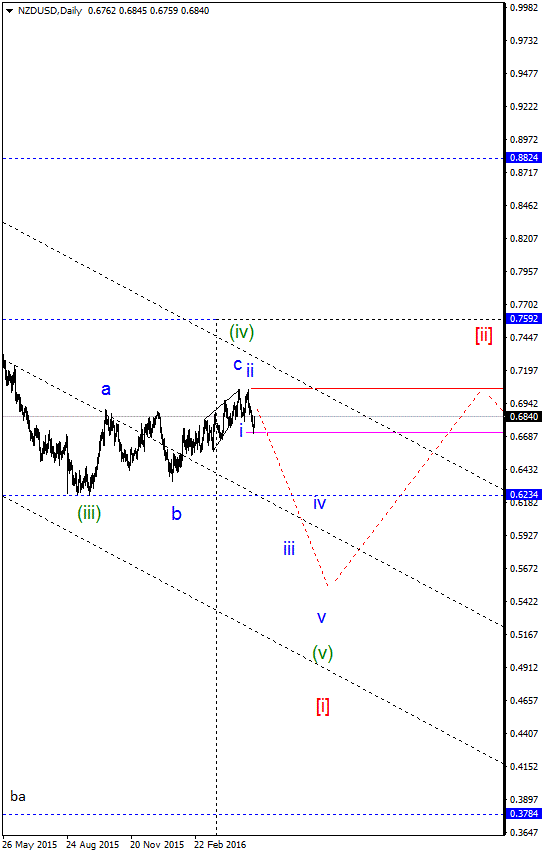
Task: Click the 0.3784 price level tag
Action: click(524, 813)
